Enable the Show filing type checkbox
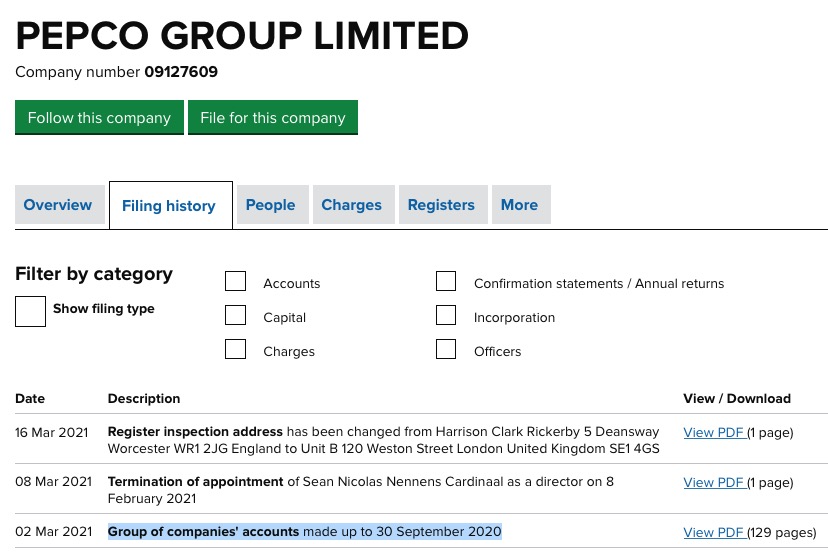828x552 pixels. point(31,311)
